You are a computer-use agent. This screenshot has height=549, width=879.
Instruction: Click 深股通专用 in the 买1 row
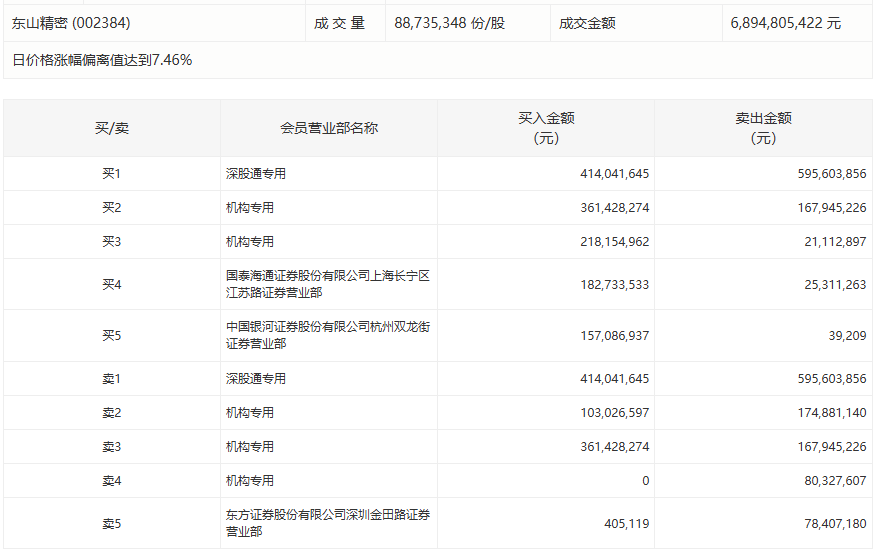(x=256, y=174)
